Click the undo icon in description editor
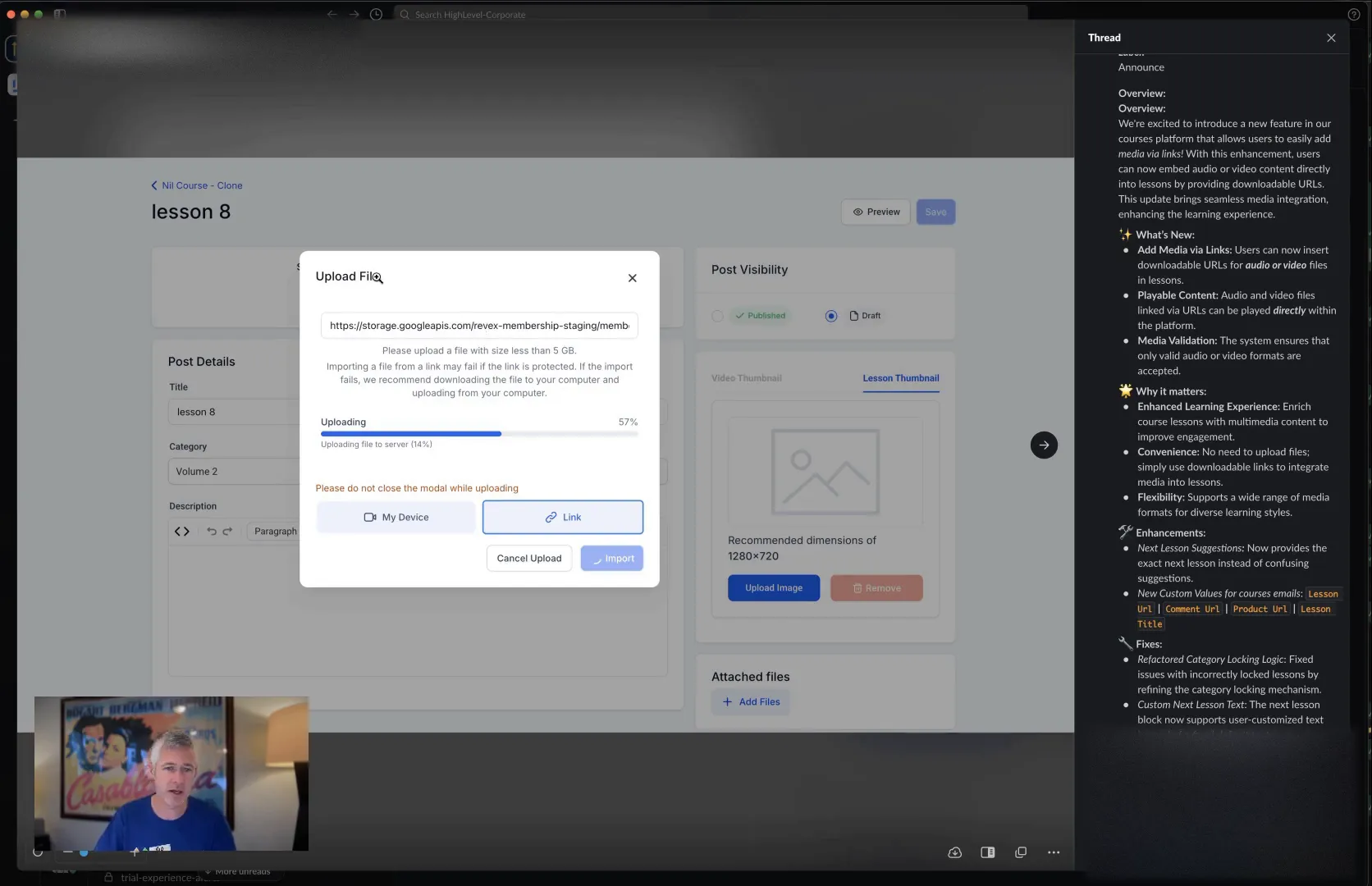 click(212, 532)
